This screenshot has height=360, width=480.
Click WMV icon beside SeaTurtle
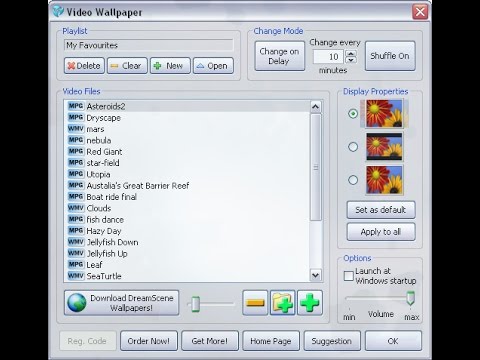click(76, 276)
